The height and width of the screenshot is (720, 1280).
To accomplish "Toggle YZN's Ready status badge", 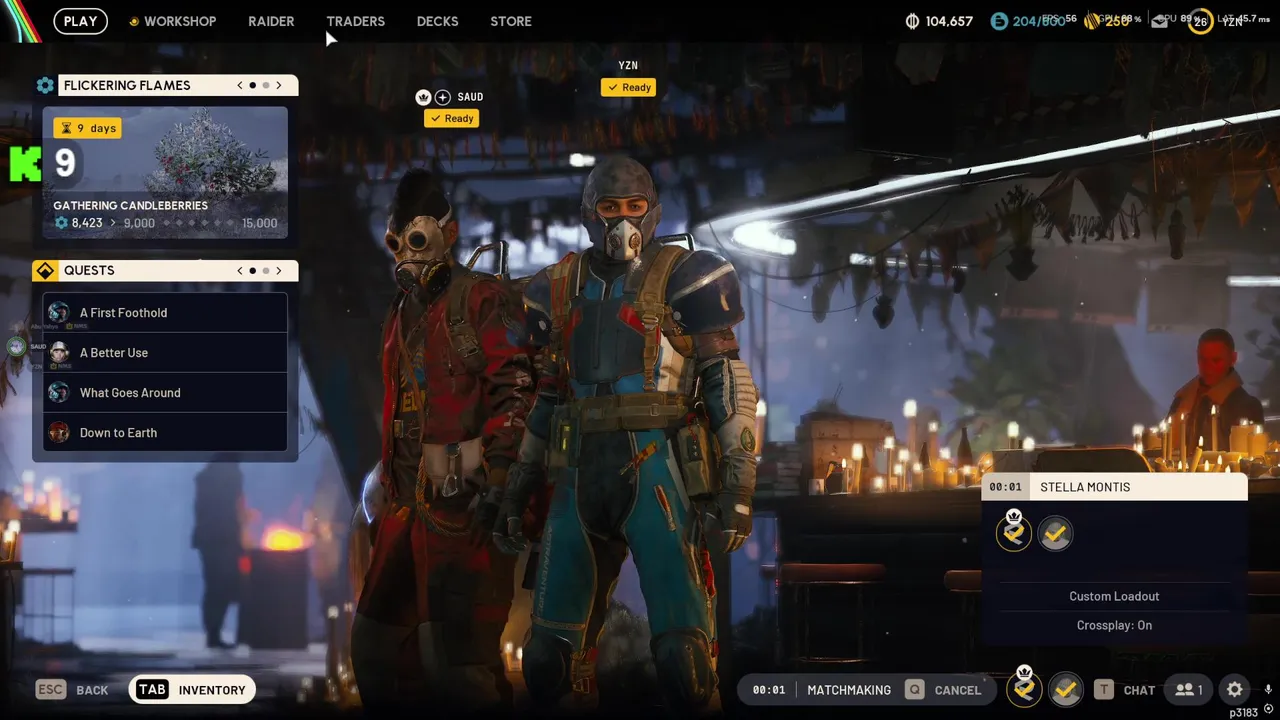I will (628, 87).
